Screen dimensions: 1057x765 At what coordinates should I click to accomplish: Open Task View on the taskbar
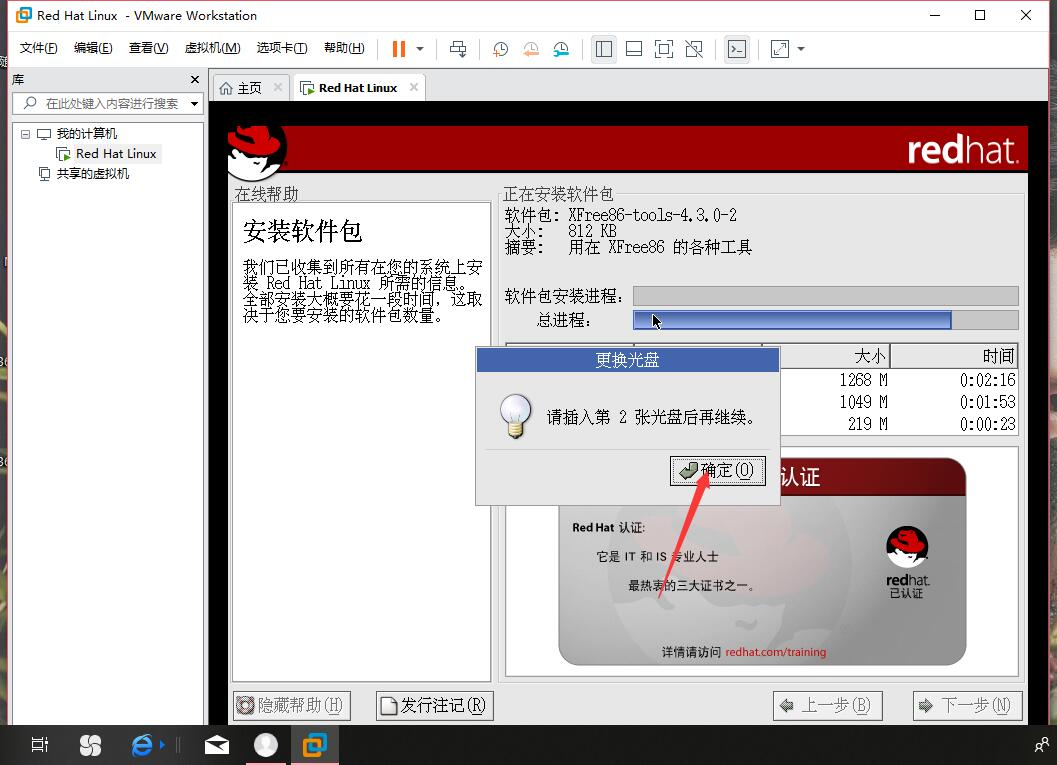coord(40,745)
